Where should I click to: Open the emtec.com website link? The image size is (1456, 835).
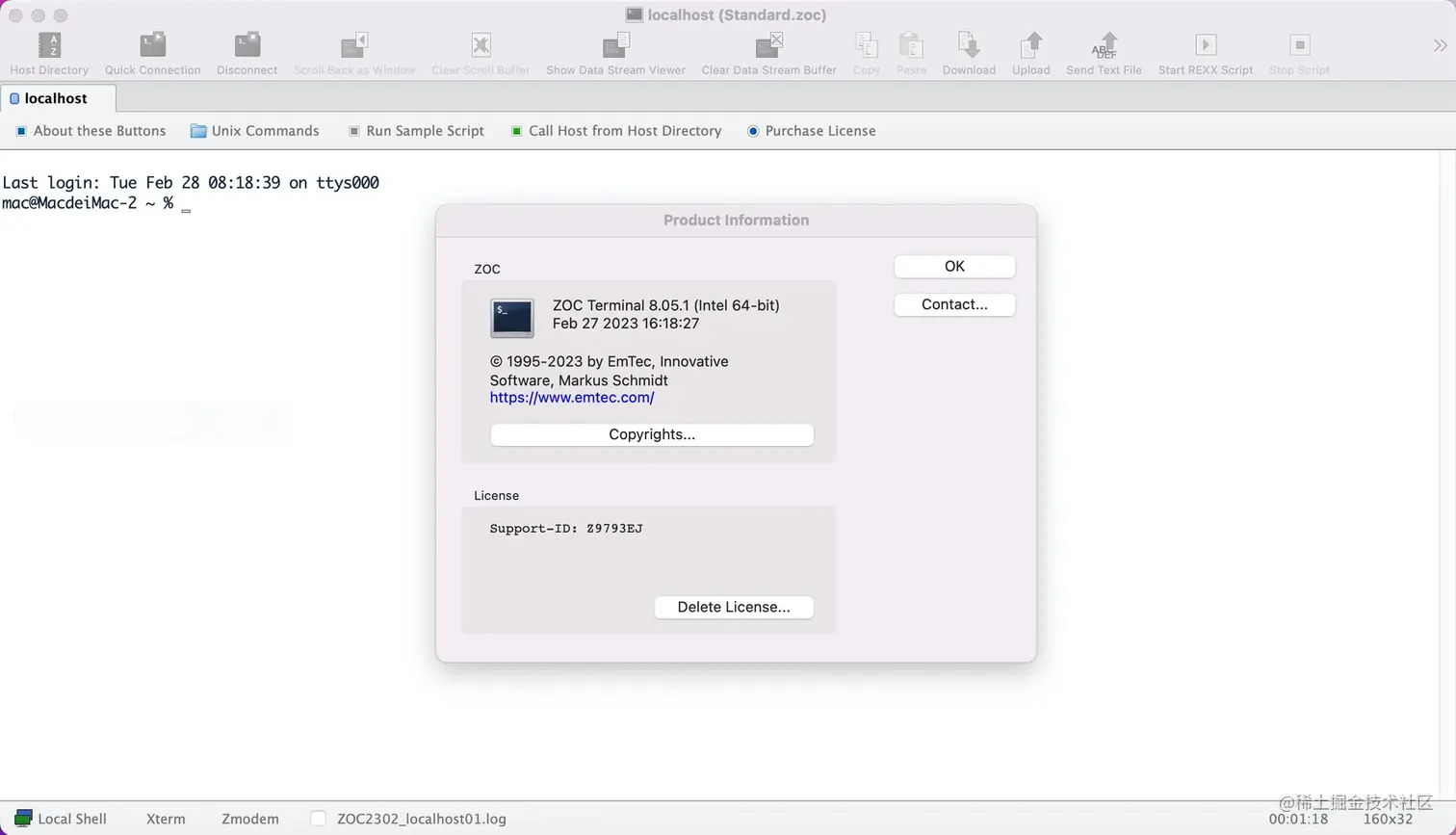[572, 397]
